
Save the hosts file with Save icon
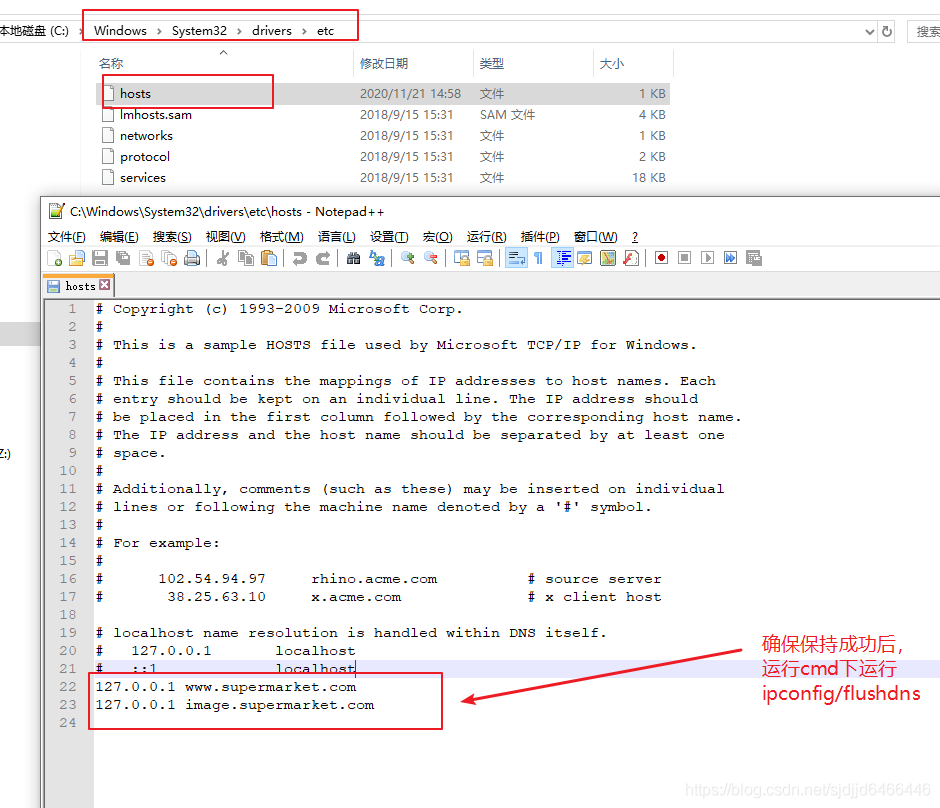point(100,258)
